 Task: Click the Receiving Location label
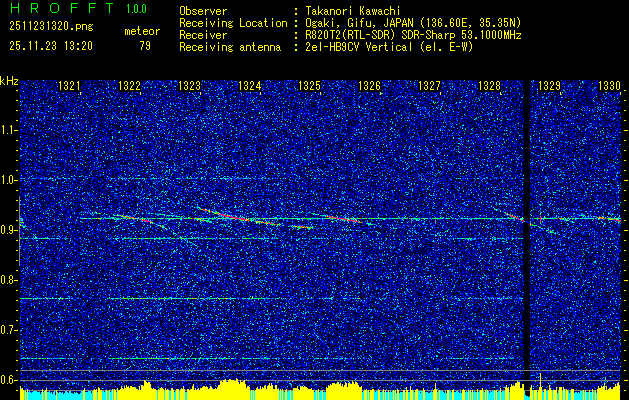[x=233, y=23]
